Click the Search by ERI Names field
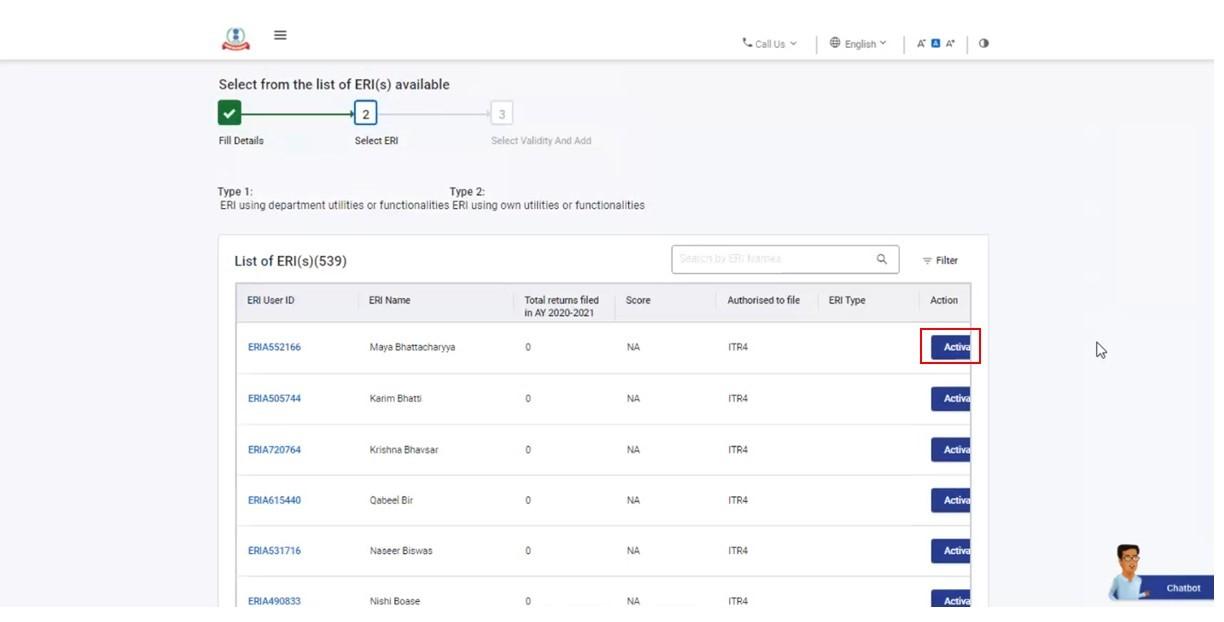 coord(770,259)
